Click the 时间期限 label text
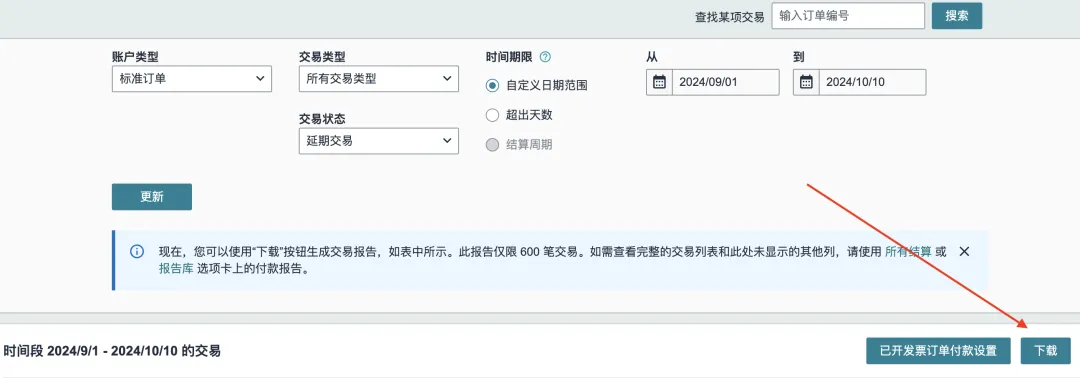This screenshot has height=378, width=1080. (x=509, y=57)
